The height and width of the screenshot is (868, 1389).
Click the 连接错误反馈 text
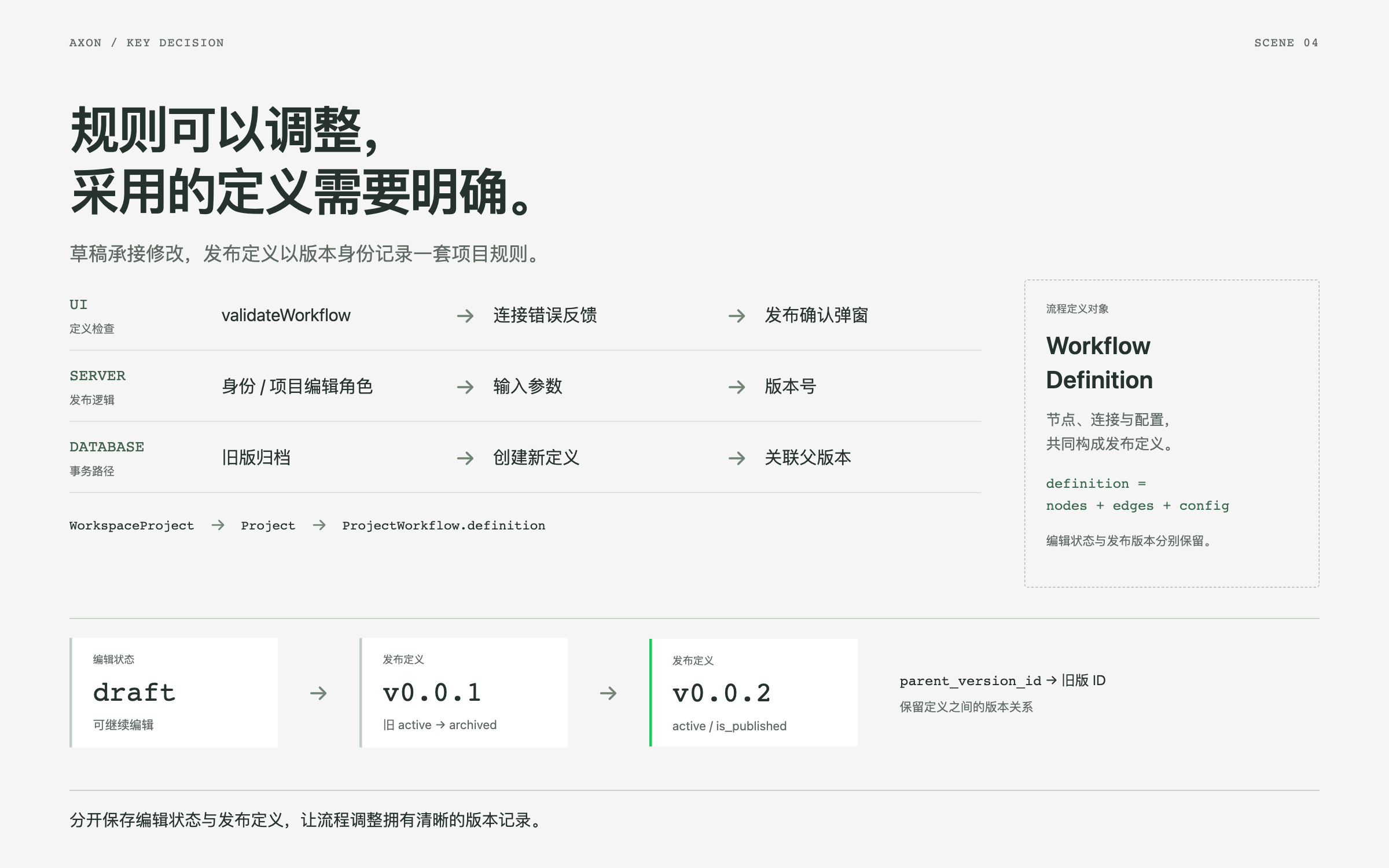click(545, 315)
